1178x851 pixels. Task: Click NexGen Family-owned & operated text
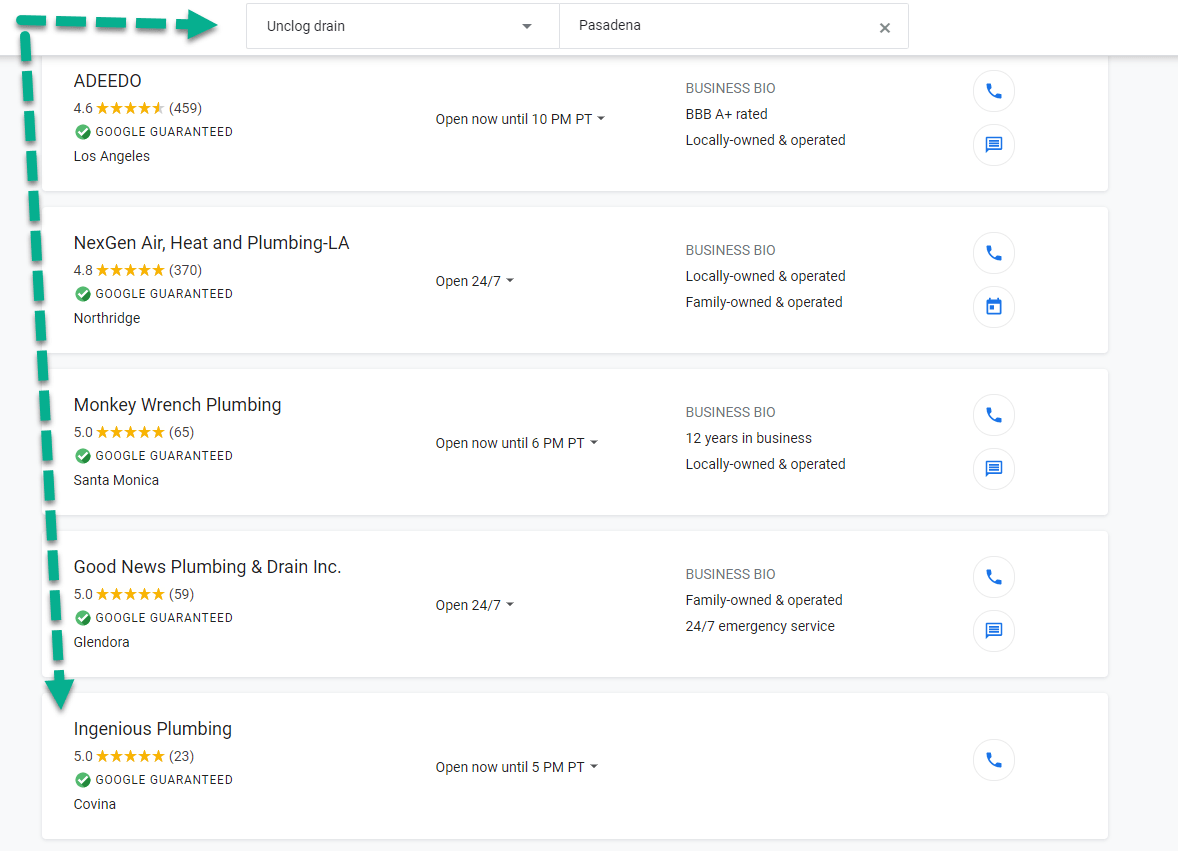point(763,303)
